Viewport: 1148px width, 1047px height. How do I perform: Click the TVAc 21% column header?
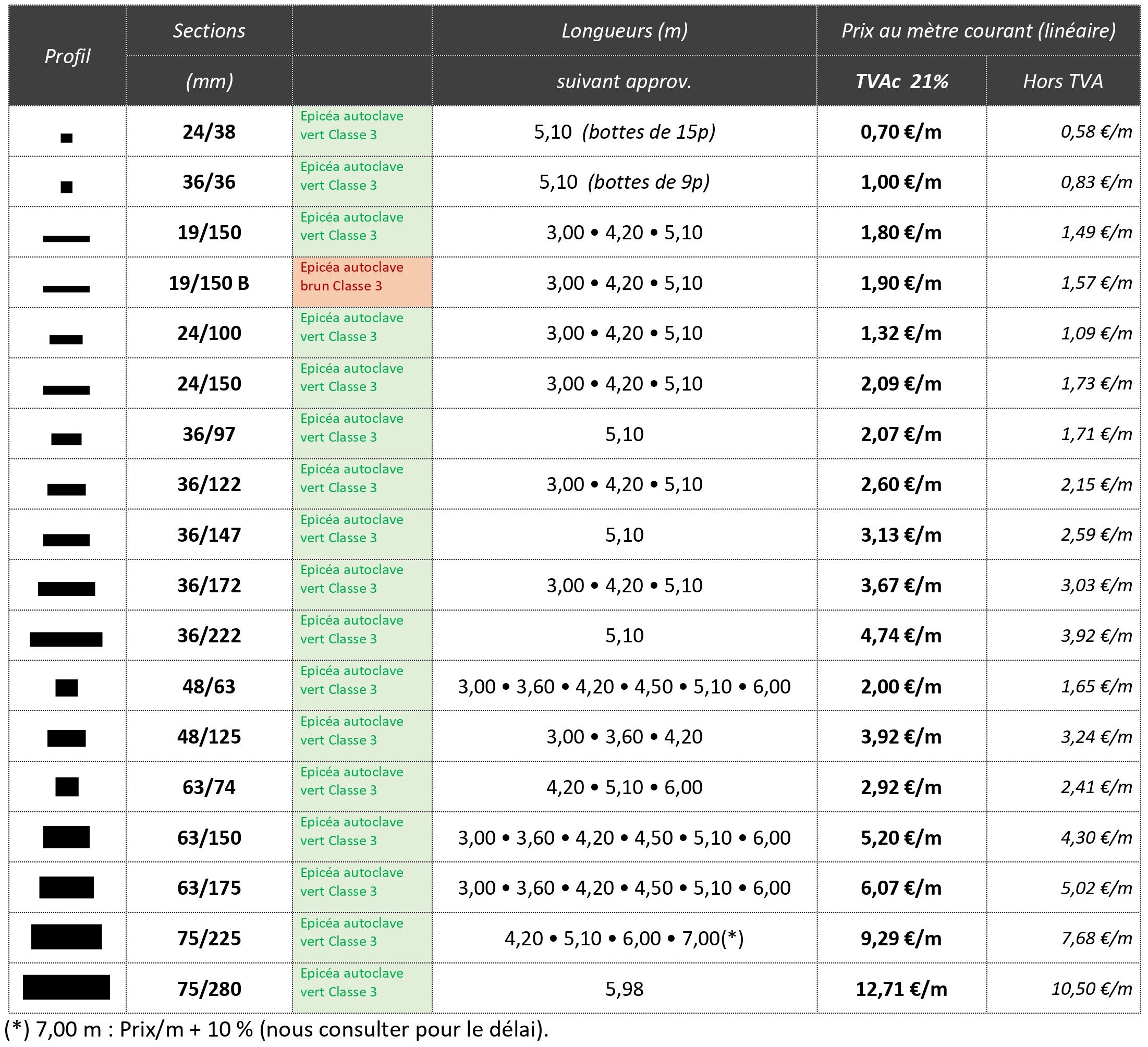901,81
